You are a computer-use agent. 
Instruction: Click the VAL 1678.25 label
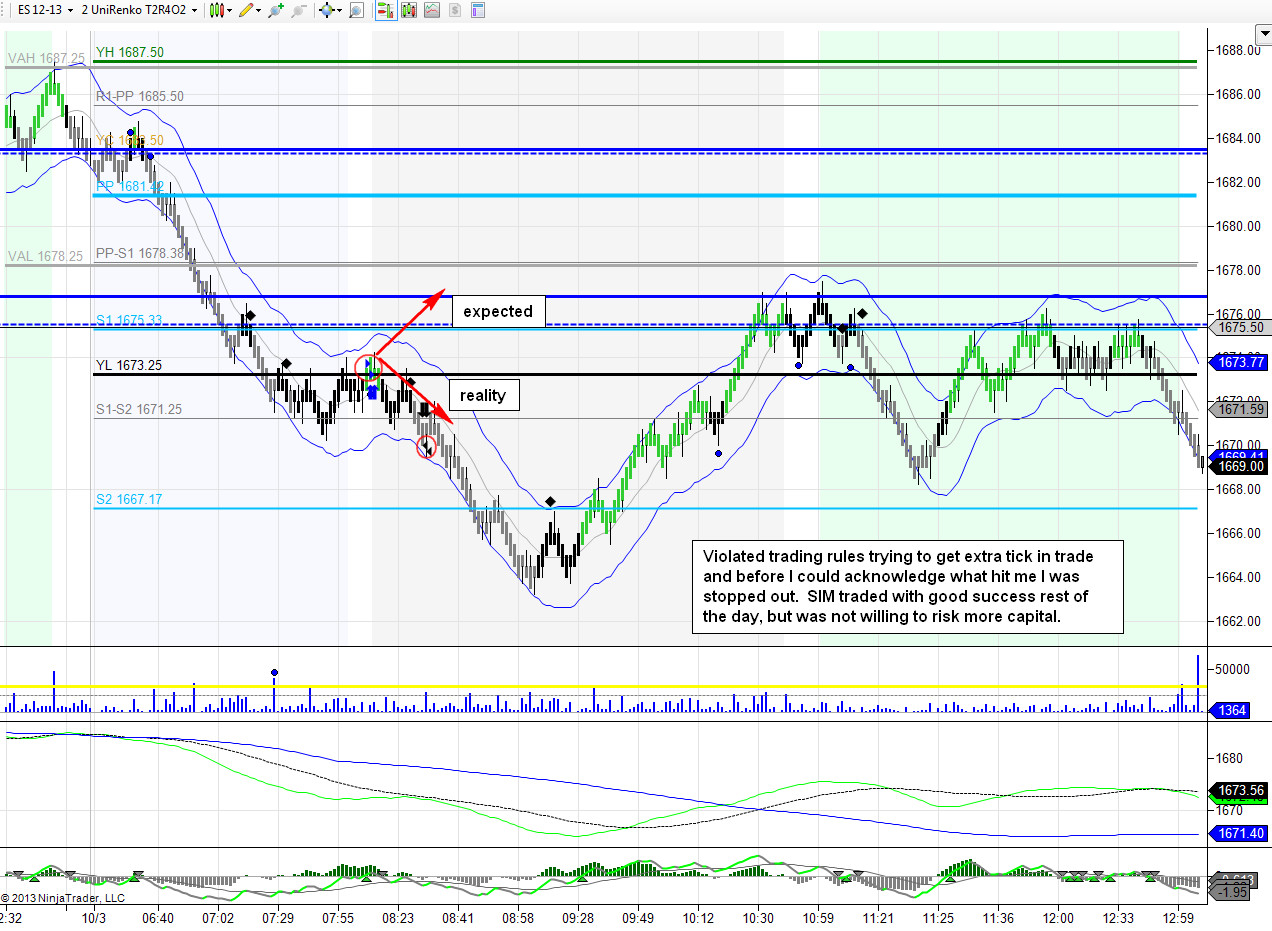pyautogui.click(x=46, y=256)
